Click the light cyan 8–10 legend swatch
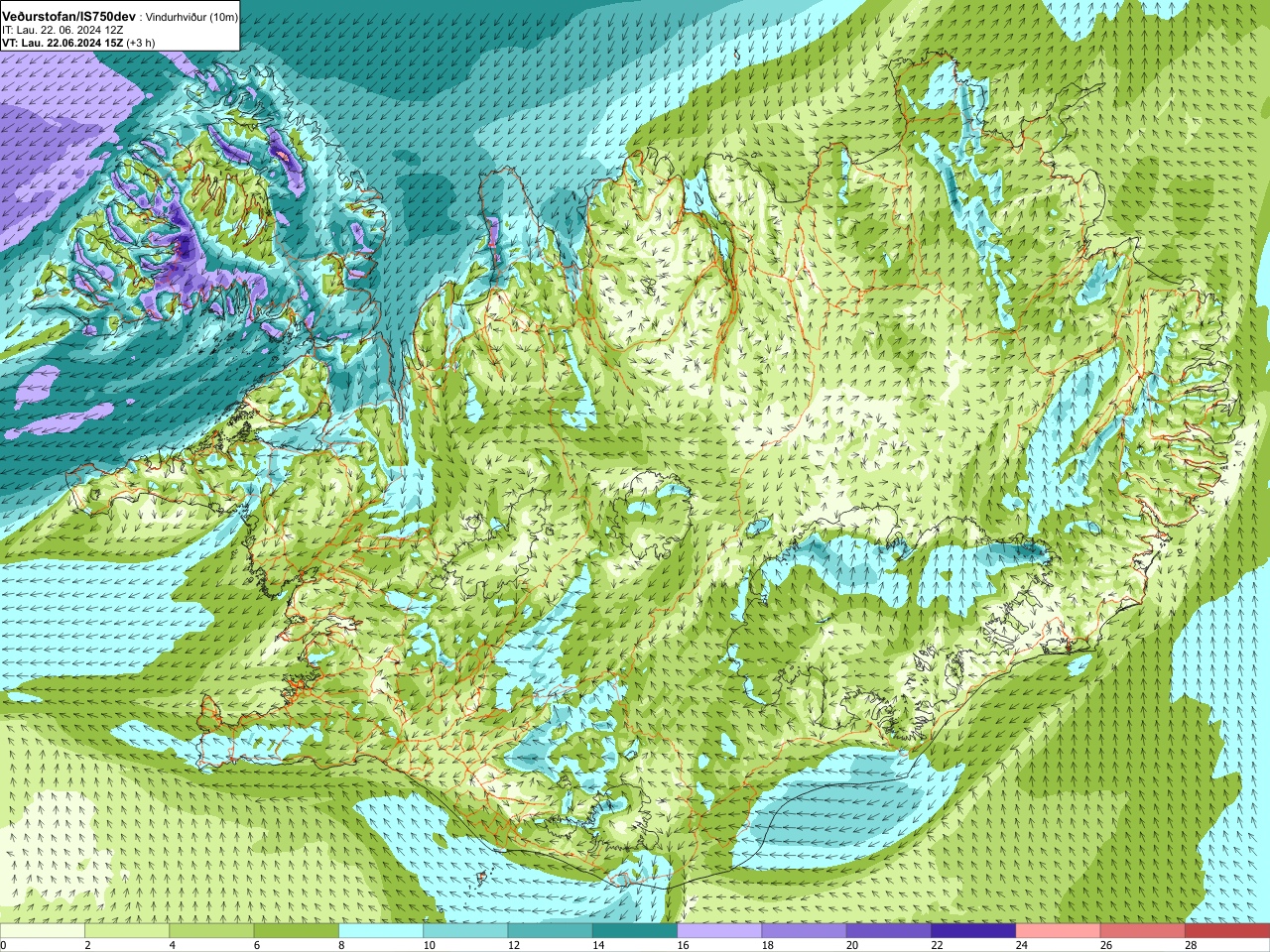Viewport: 1270px width, 952px height. pyautogui.click(x=381, y=930)
